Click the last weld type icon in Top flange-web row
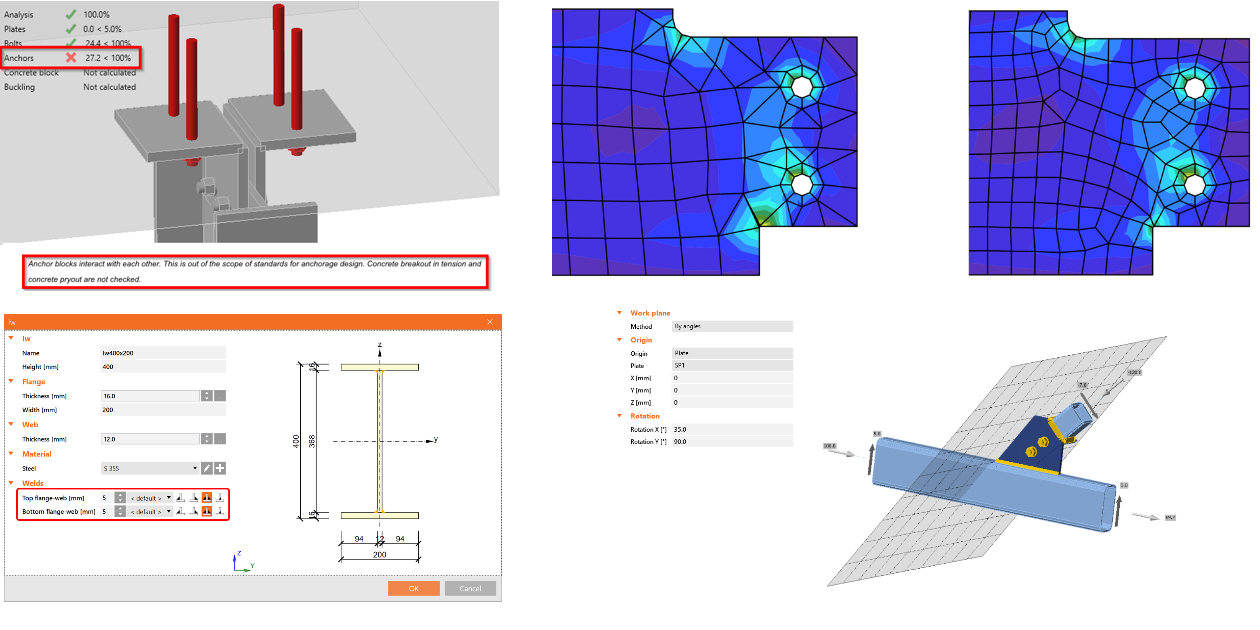 click(220, 497)
